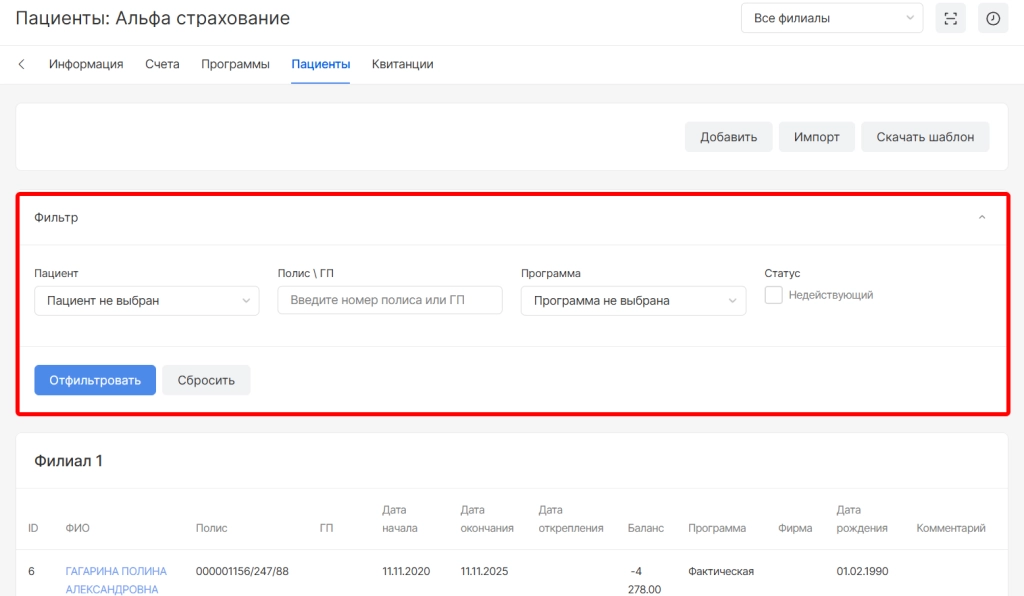1024x596 pixels.
Task: Click the Импорт button
Action: point(816,137)
